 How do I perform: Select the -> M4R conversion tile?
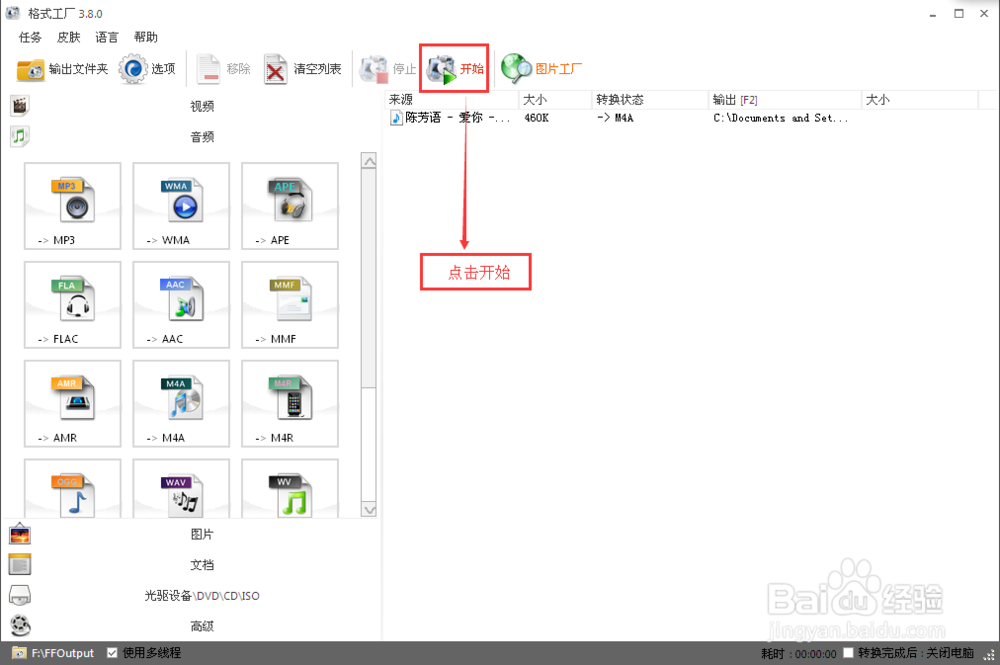tap(289, 403)
